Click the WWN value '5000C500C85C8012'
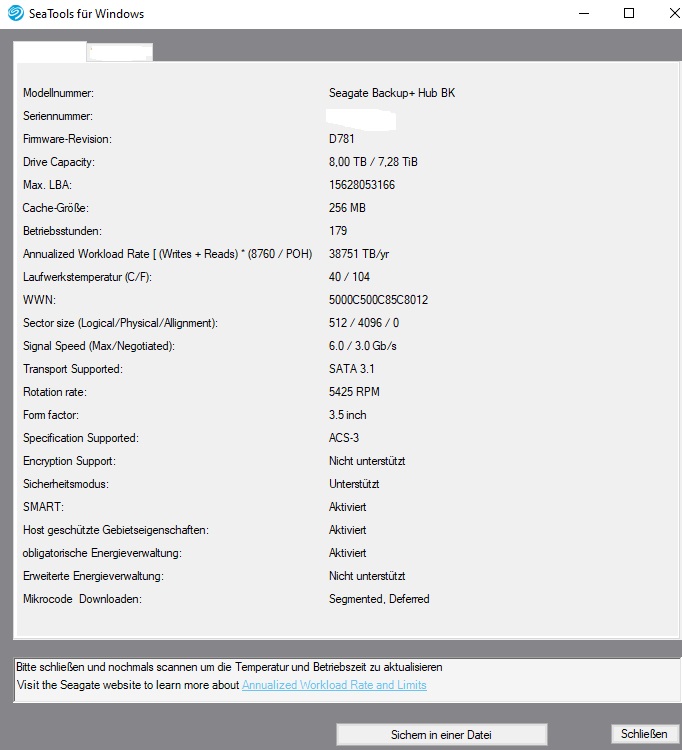The width and height of the screenshot is (682, 750). point(378,299)
